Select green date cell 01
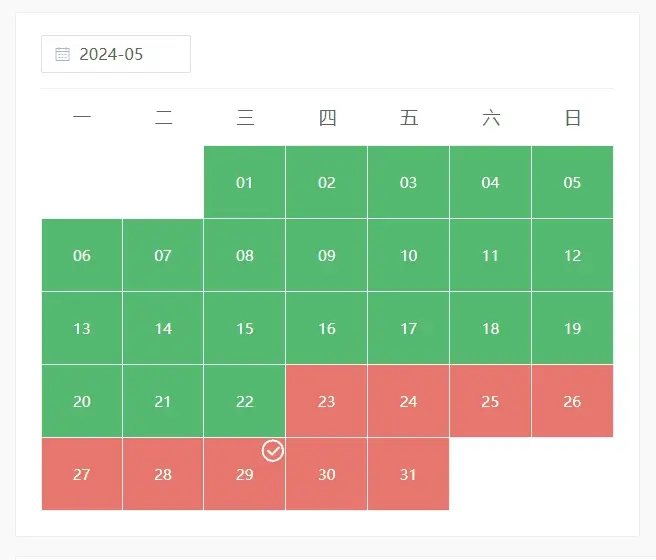Screen dimensions: 656x560 [245, 182]
